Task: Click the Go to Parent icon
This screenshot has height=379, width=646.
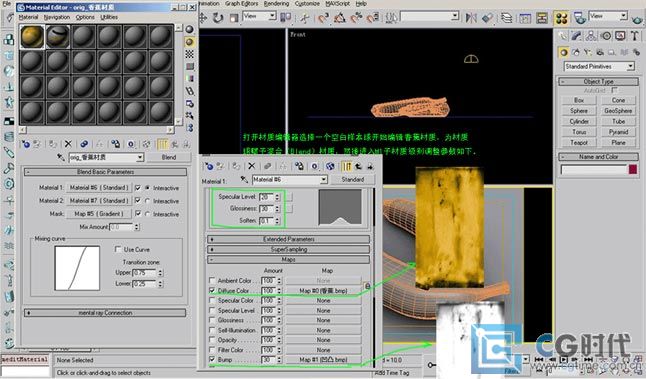Action: (175, 144)
